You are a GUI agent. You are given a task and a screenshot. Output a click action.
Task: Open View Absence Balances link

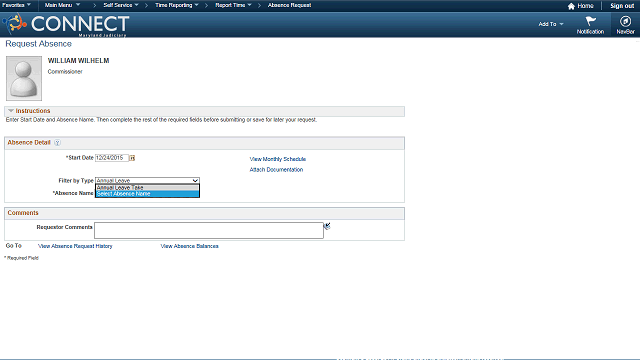pos(189,246)
